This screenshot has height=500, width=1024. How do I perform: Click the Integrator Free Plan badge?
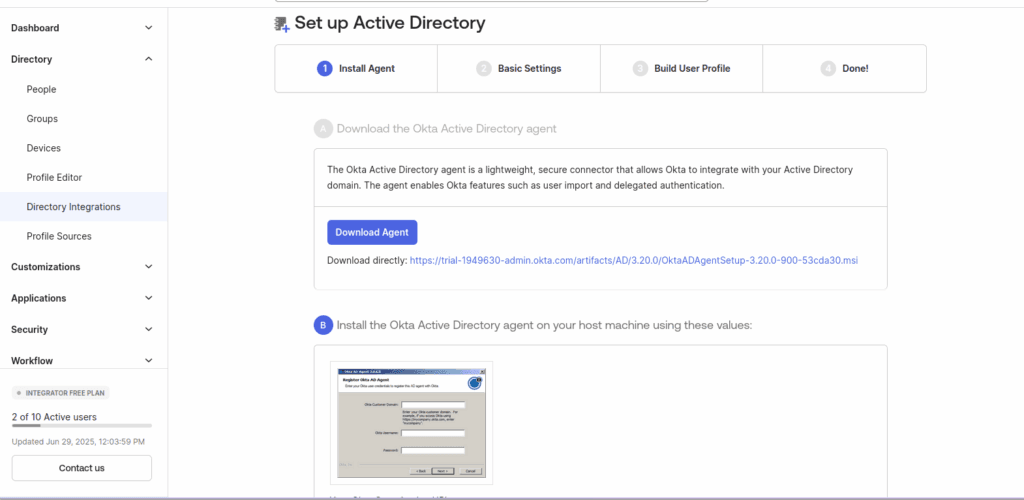[61, 393]
